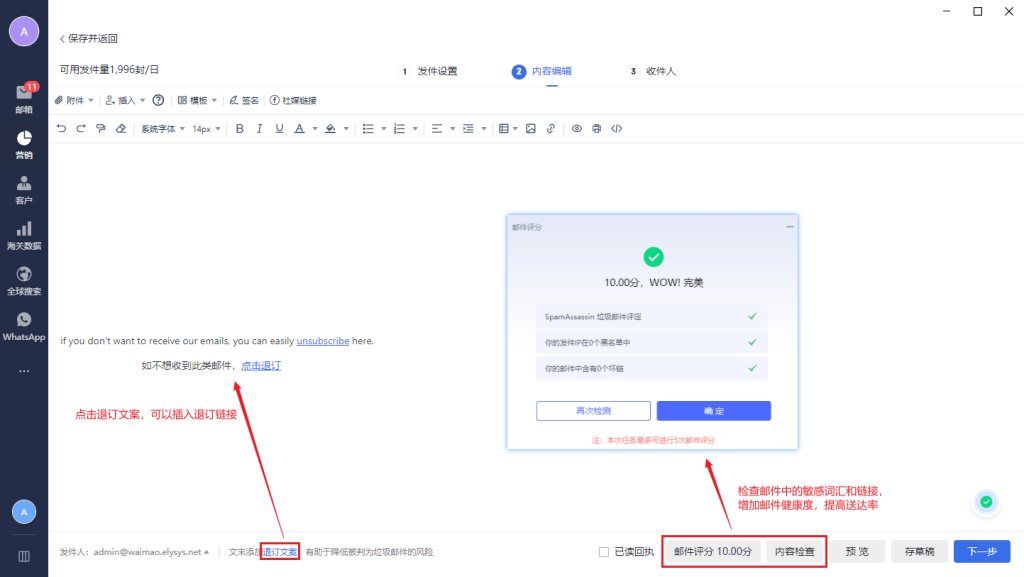Toggle the eye preview icon in toolbar

click(x=577, y=129)
